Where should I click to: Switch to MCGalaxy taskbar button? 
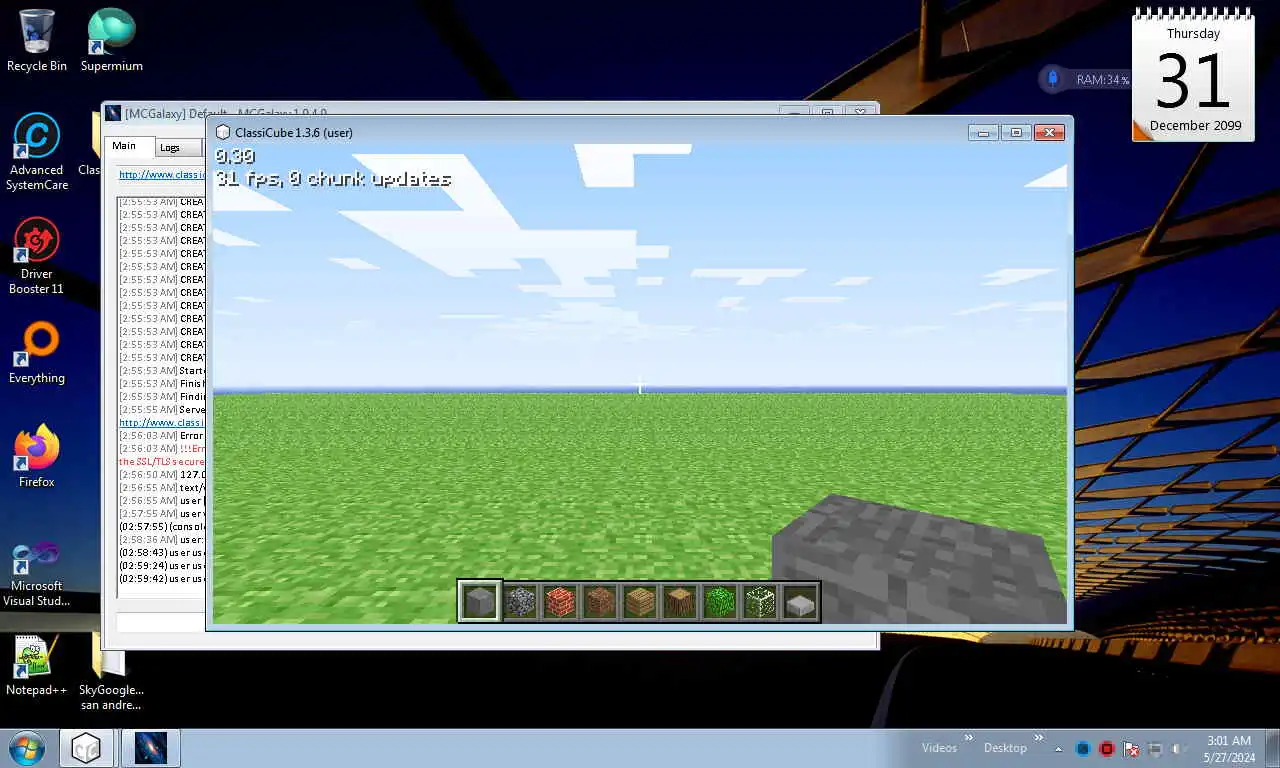(x=151, y=748)
